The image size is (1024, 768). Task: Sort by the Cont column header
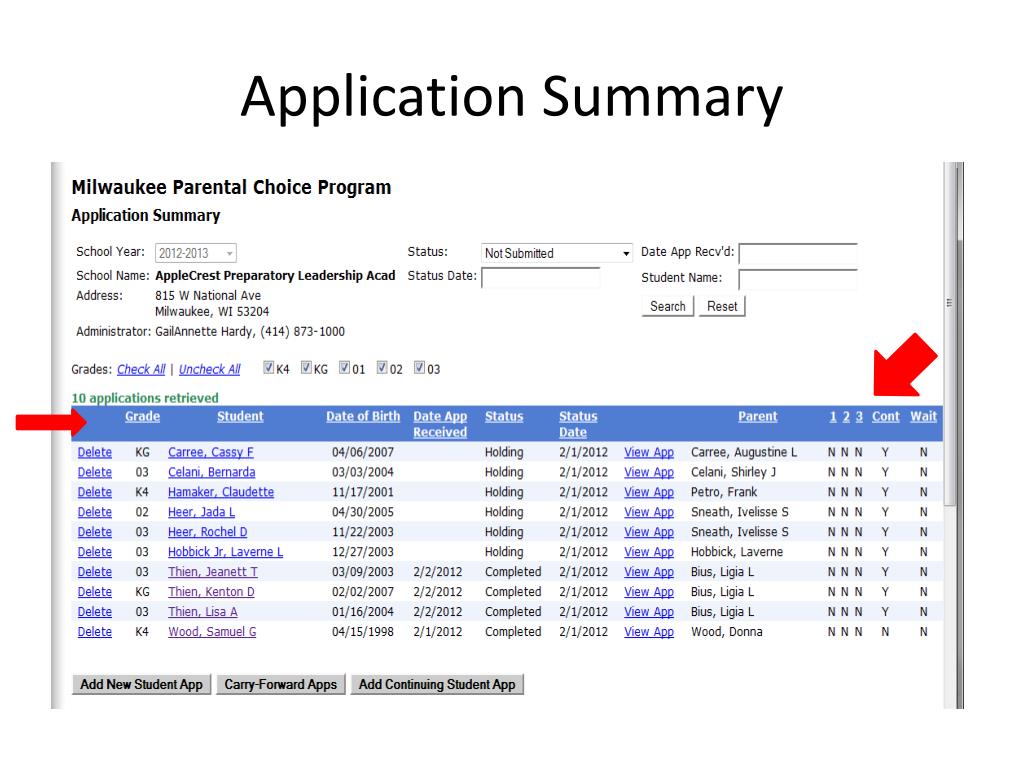[886, 416]
